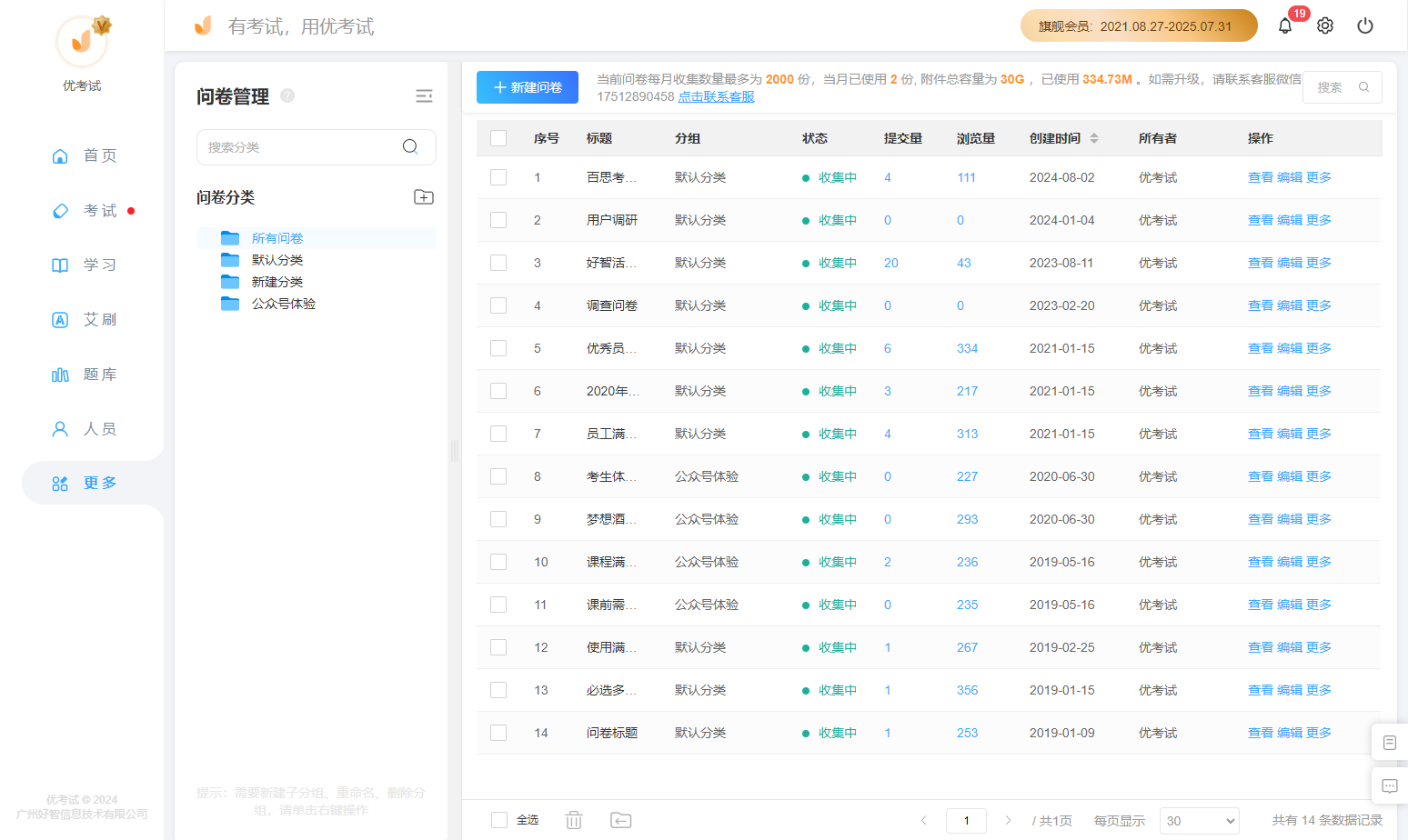The height and width of the screenshot is (840, 1408).
Task: Click the move-to-folder icon at bottom
Action: coord(620,820)
